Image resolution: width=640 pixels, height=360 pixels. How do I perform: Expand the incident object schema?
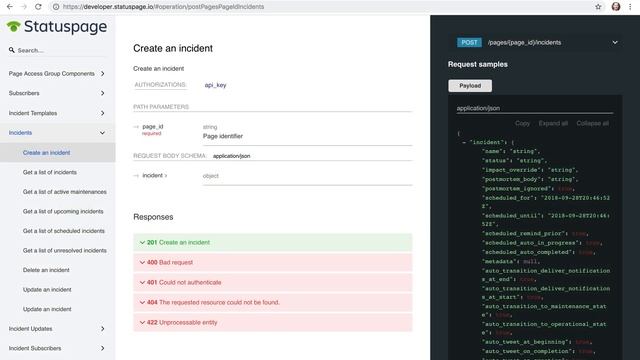click(154, 176)
